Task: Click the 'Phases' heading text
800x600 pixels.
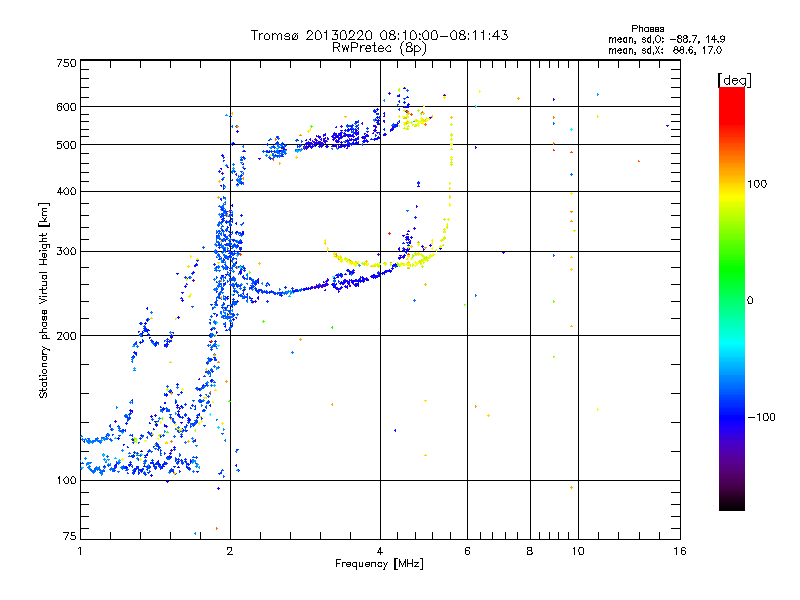Action: coord(647,29)
